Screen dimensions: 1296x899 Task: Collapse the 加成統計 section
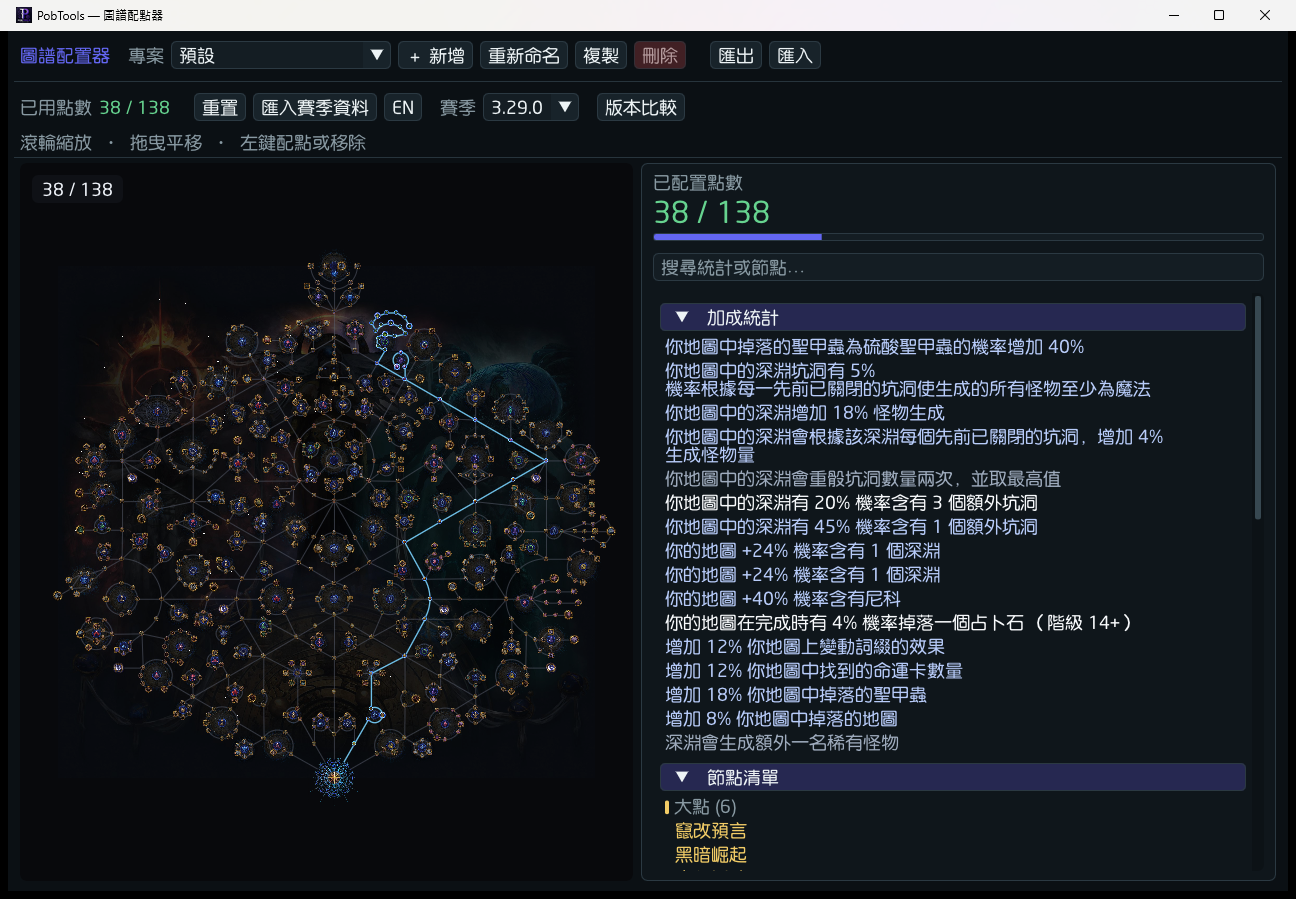pyautogui.click(x=953, y=318)
